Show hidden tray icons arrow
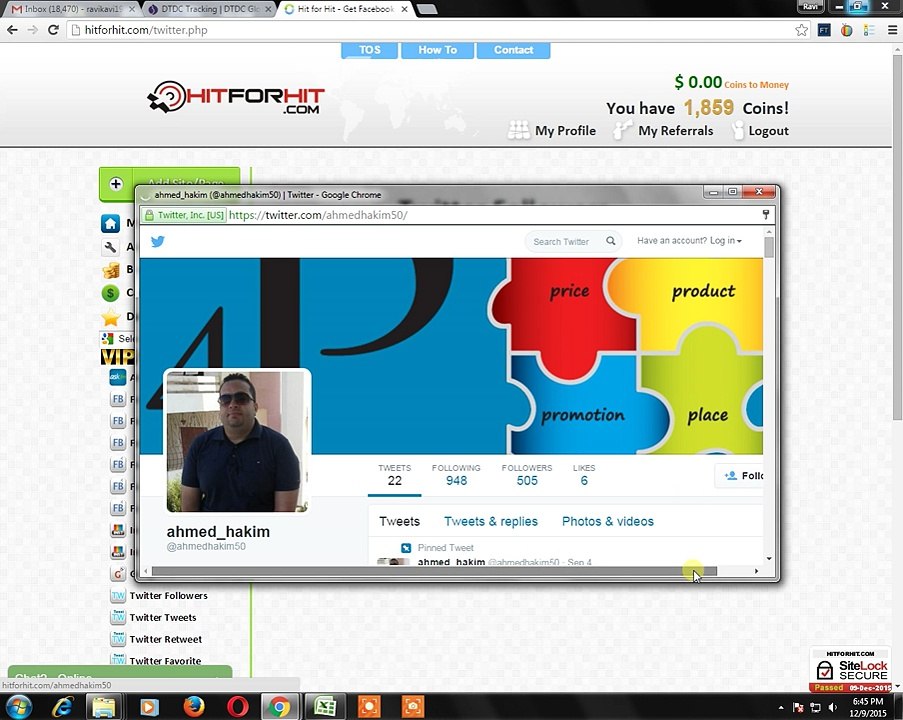The width and height of the screenshot is (903, 720). pos(781,707)
